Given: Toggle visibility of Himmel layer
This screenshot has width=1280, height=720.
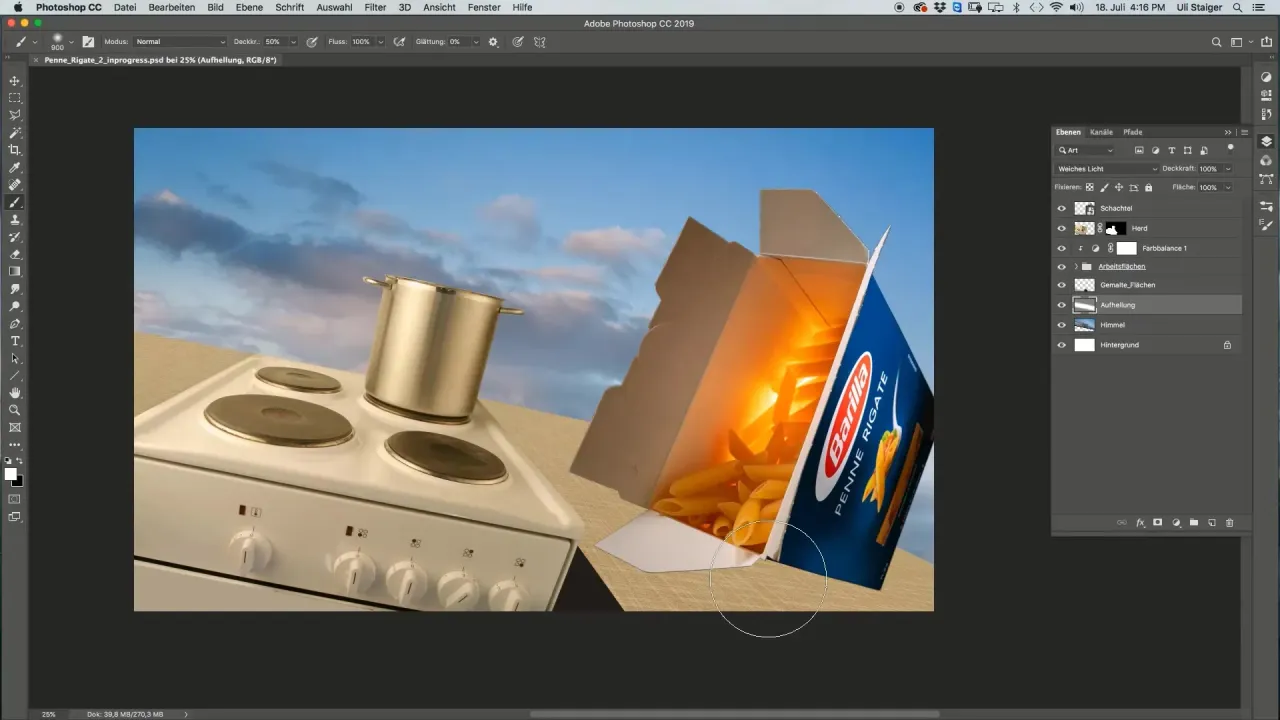Looking at the screenshot, I should point(1061,325).
